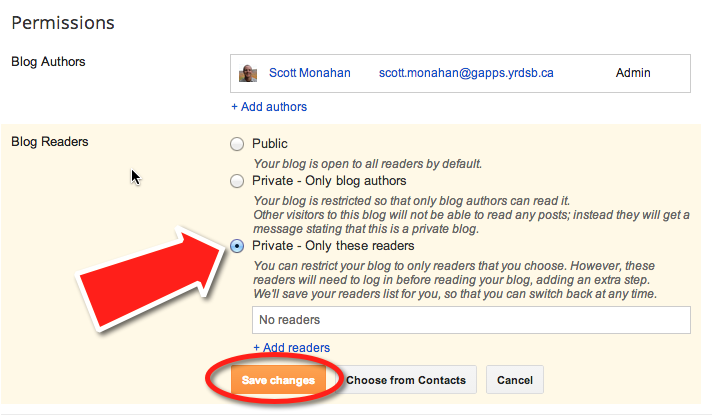Click the Blog Readers section label

tap(50, 142)
